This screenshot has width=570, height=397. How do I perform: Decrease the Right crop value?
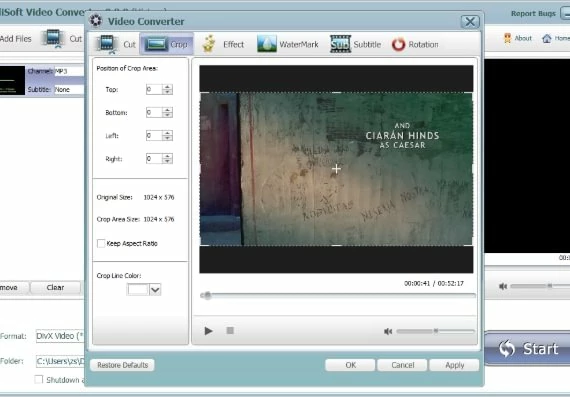168,161
